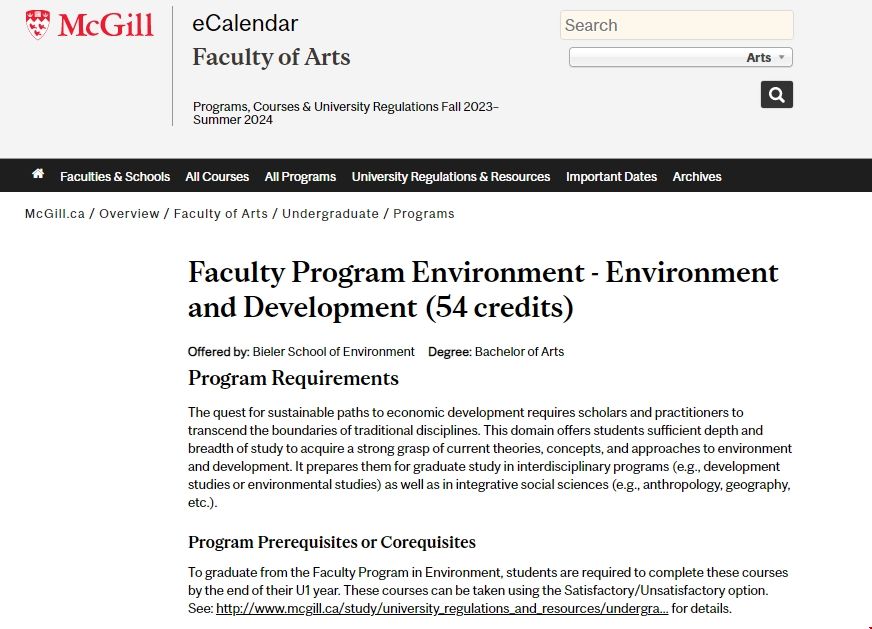Click McGill.ca in the breadcrumb
872x629 pixels.
click(55, 213)
